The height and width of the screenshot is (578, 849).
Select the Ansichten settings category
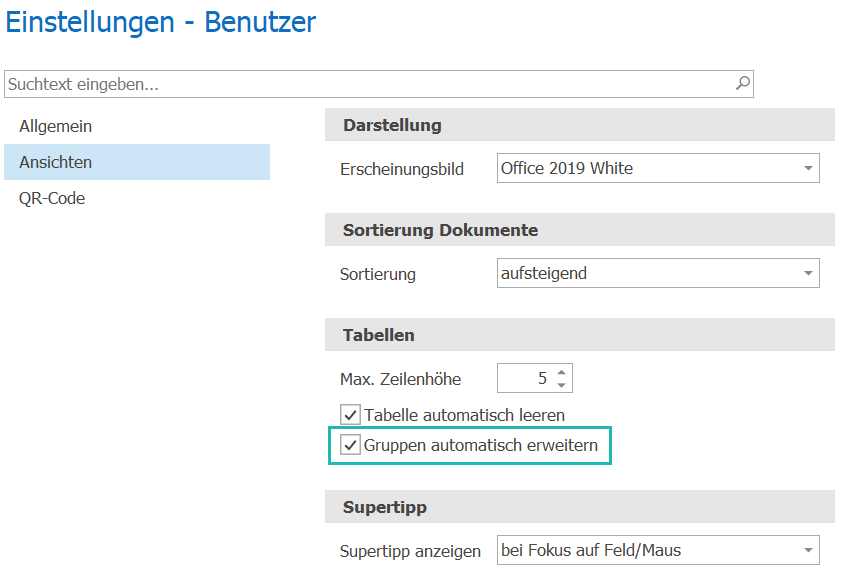click(x=137, y=162)
